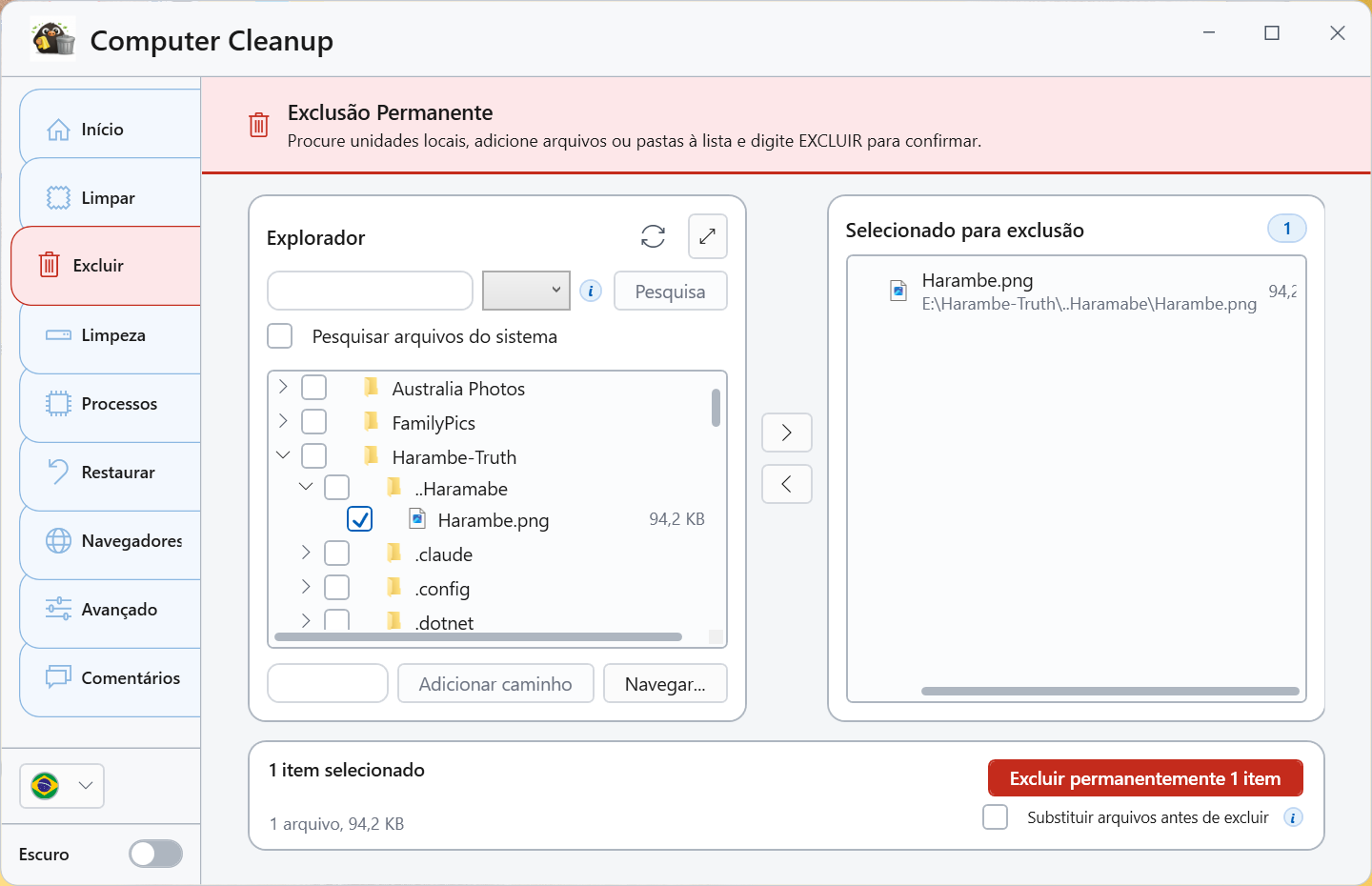Uncheck the Harambe.png file checkbox
This screenshot has width=1372, height=886.
(360, 519)
